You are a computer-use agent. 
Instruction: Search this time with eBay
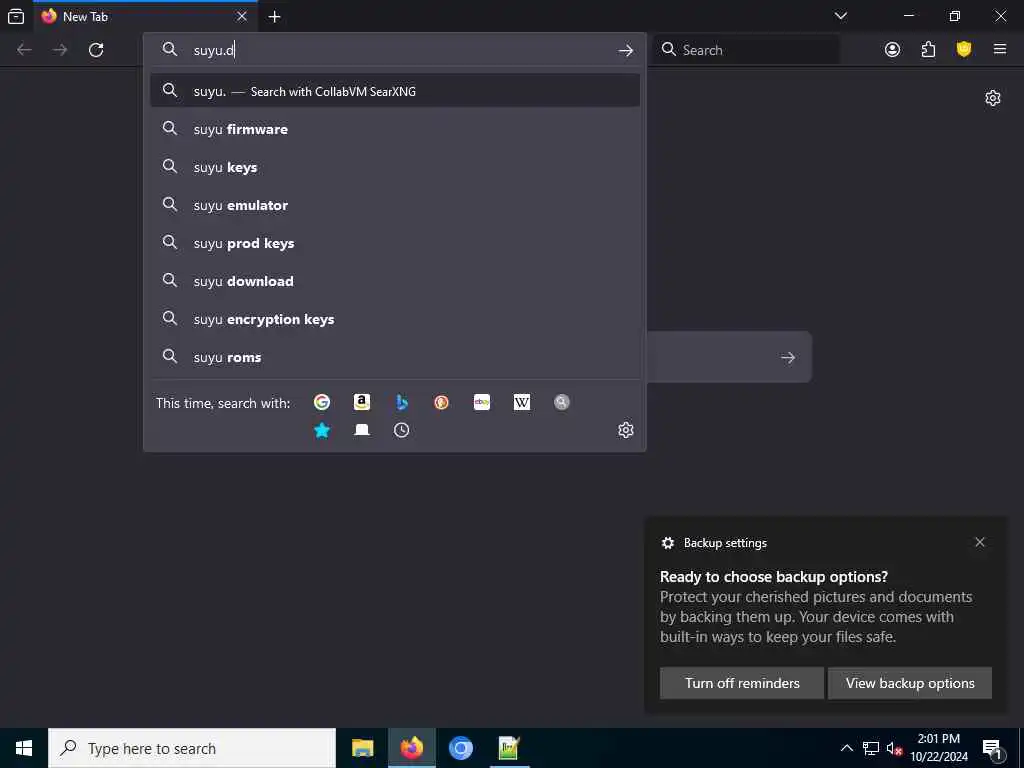[482, 402]
